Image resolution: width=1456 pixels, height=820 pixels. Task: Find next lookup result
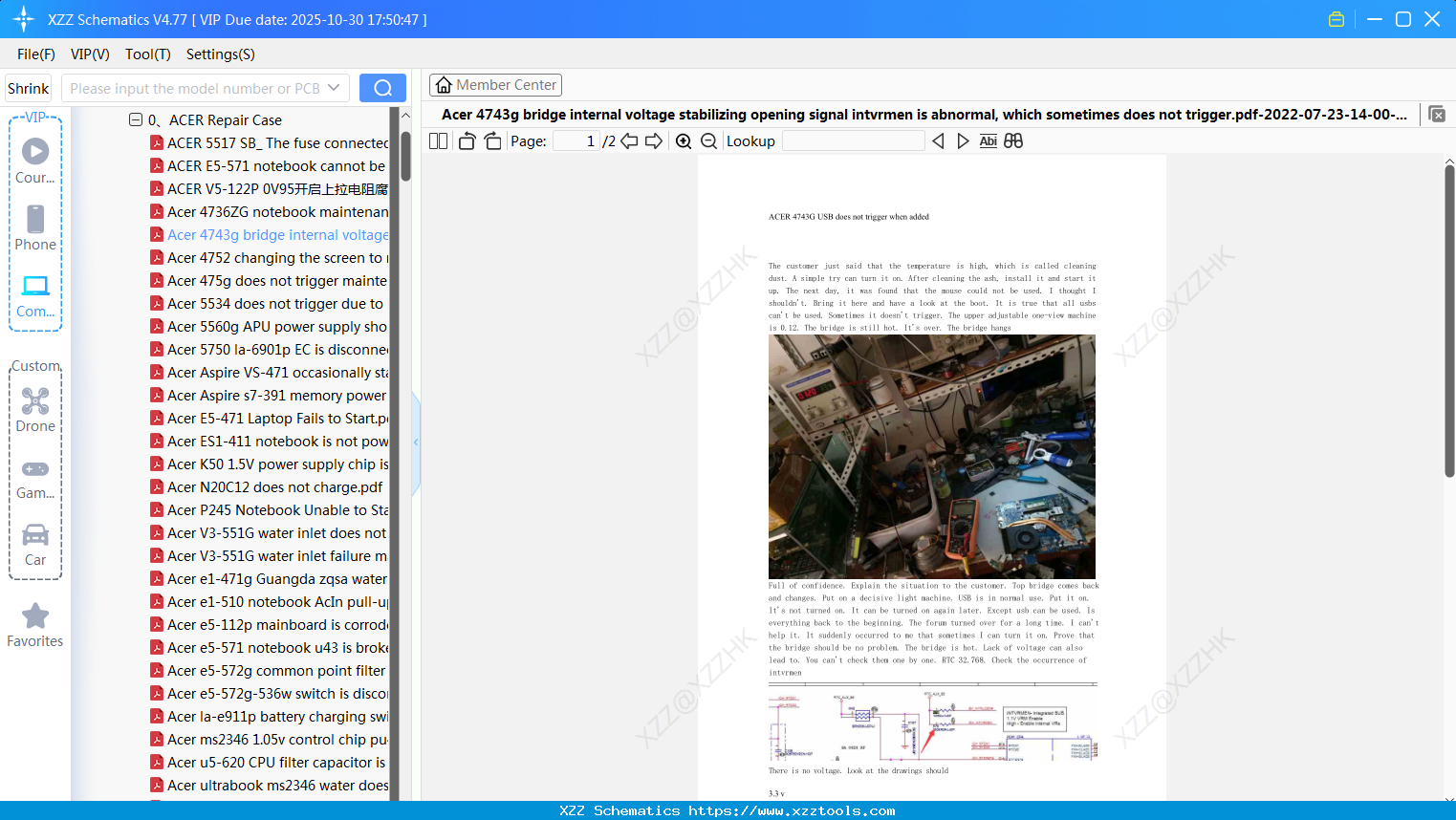coord(963,141)
